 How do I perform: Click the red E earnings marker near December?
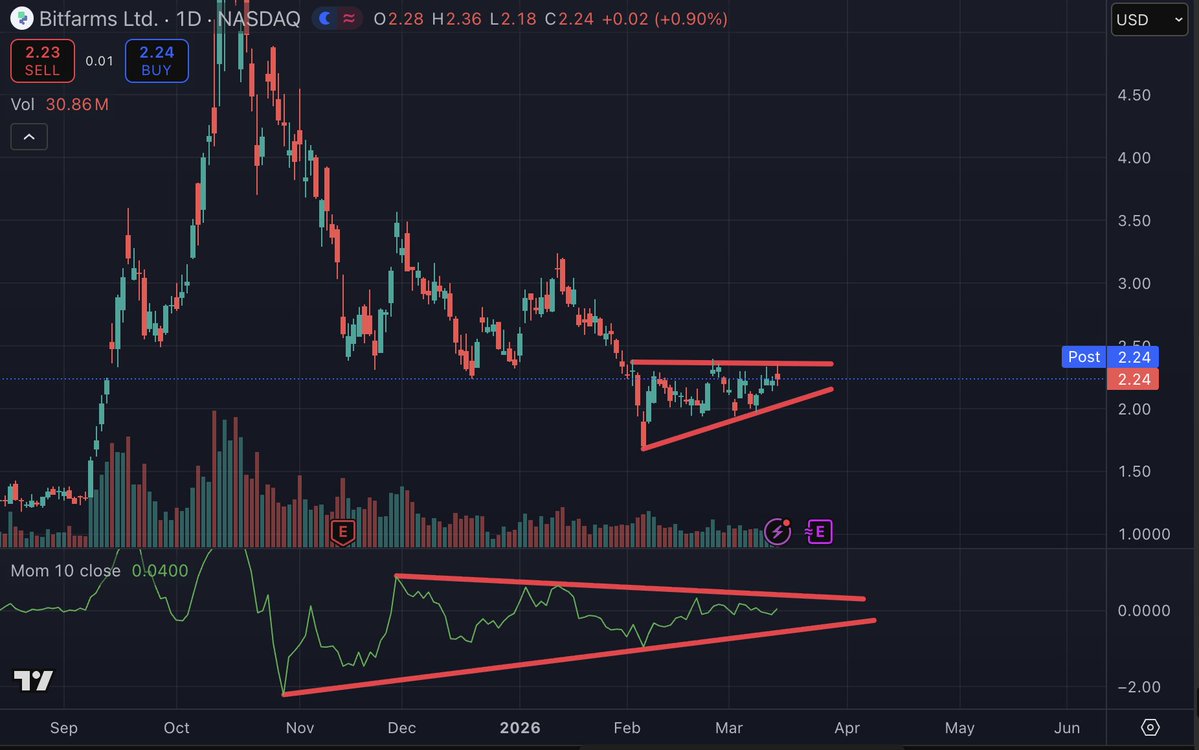pyautogui.click(x=343, y=532)
